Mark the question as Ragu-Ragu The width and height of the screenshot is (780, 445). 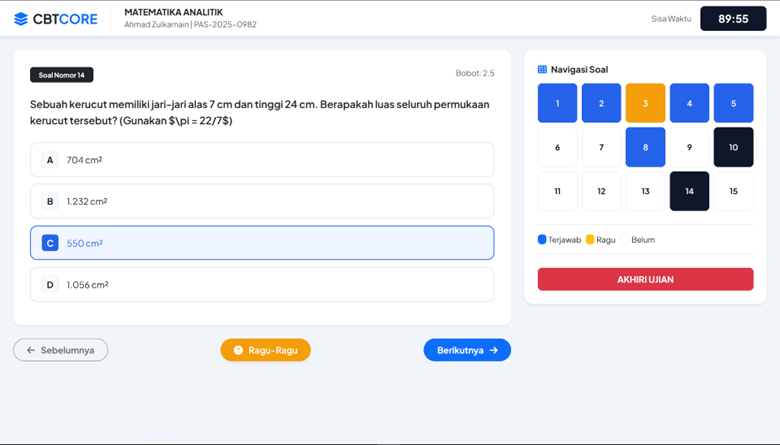tap(265, 350)
